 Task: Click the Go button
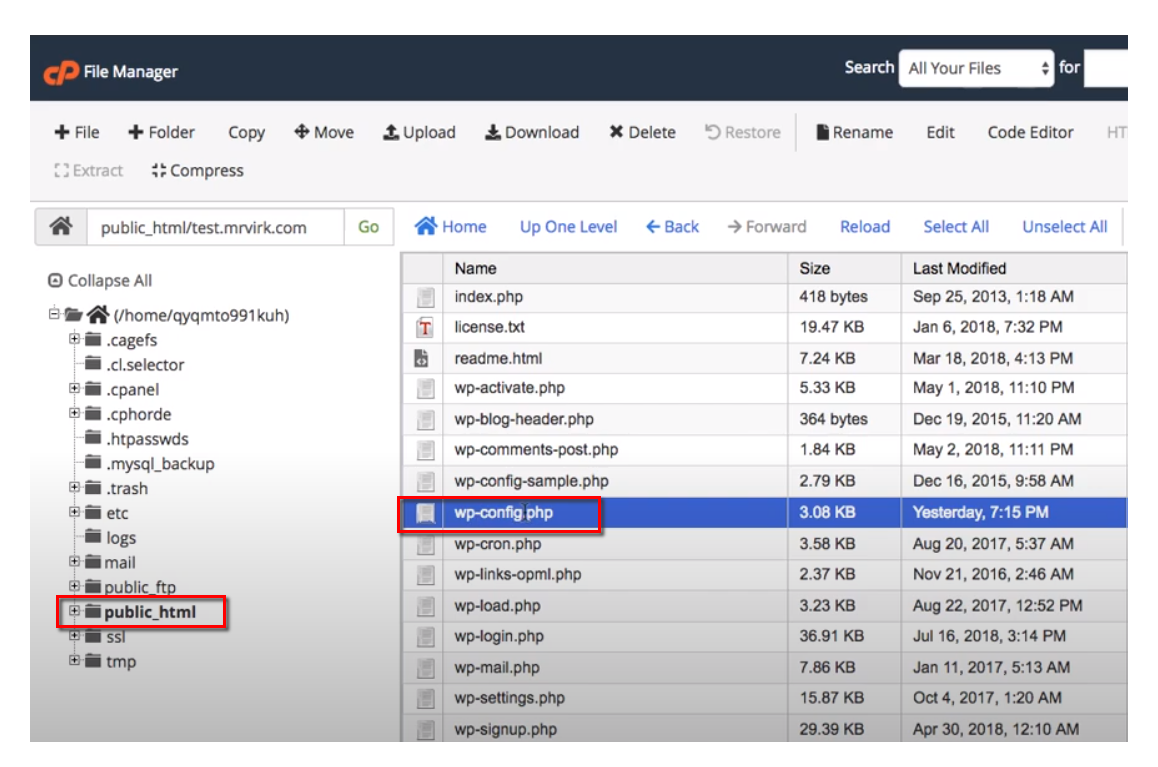369,227
